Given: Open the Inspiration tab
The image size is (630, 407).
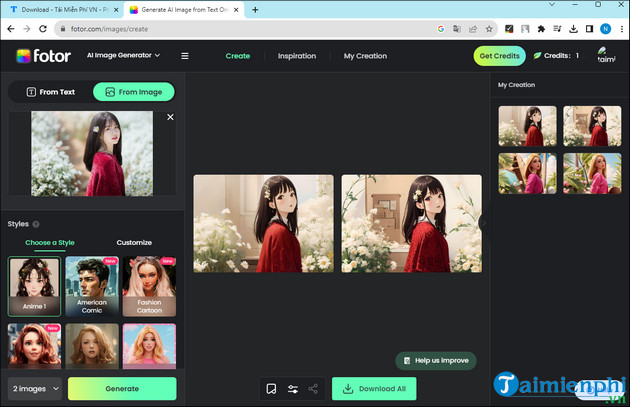Looking at the screenshot, I should [297, 56].
